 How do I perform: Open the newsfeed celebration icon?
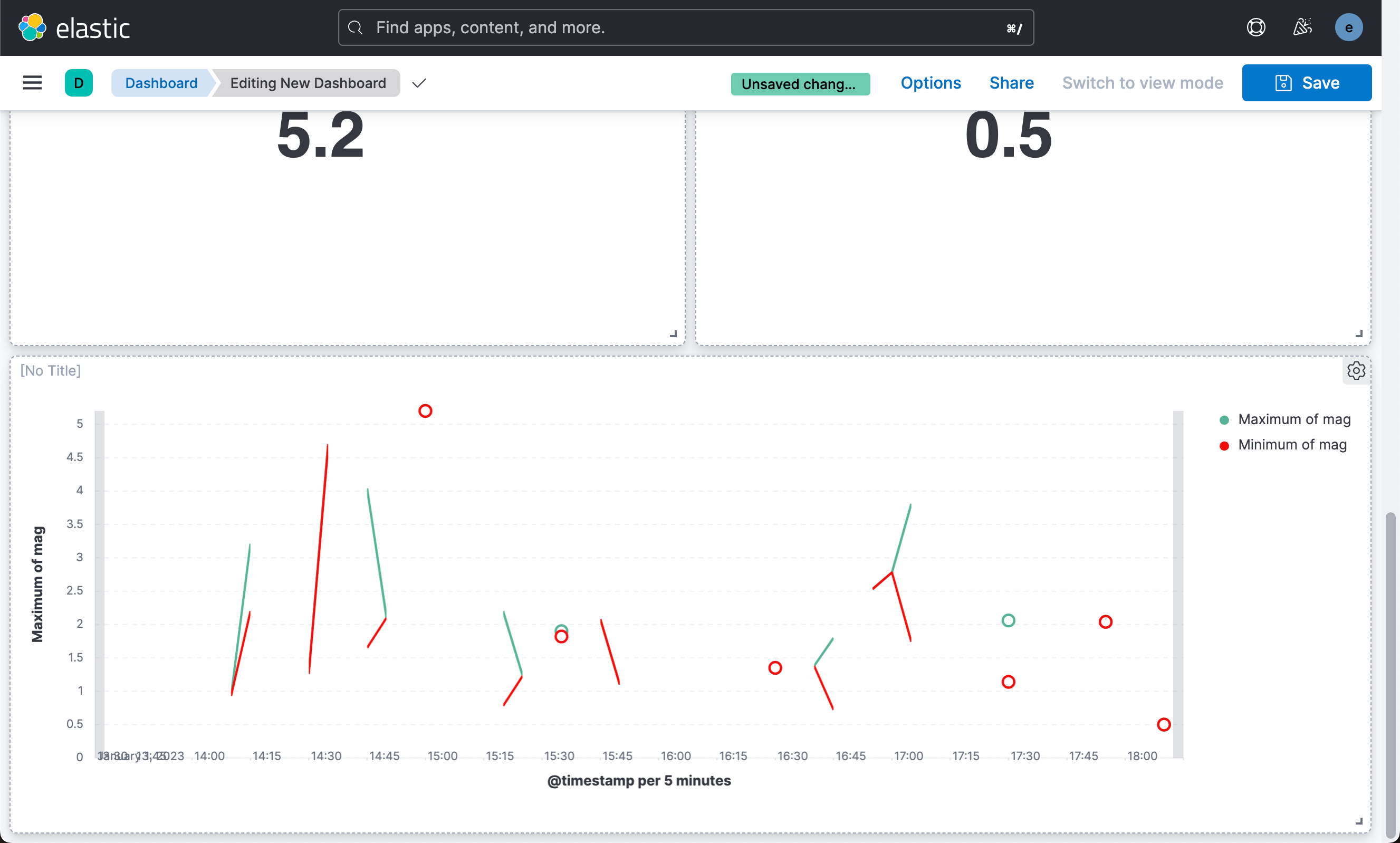[x=1302, y=27]
